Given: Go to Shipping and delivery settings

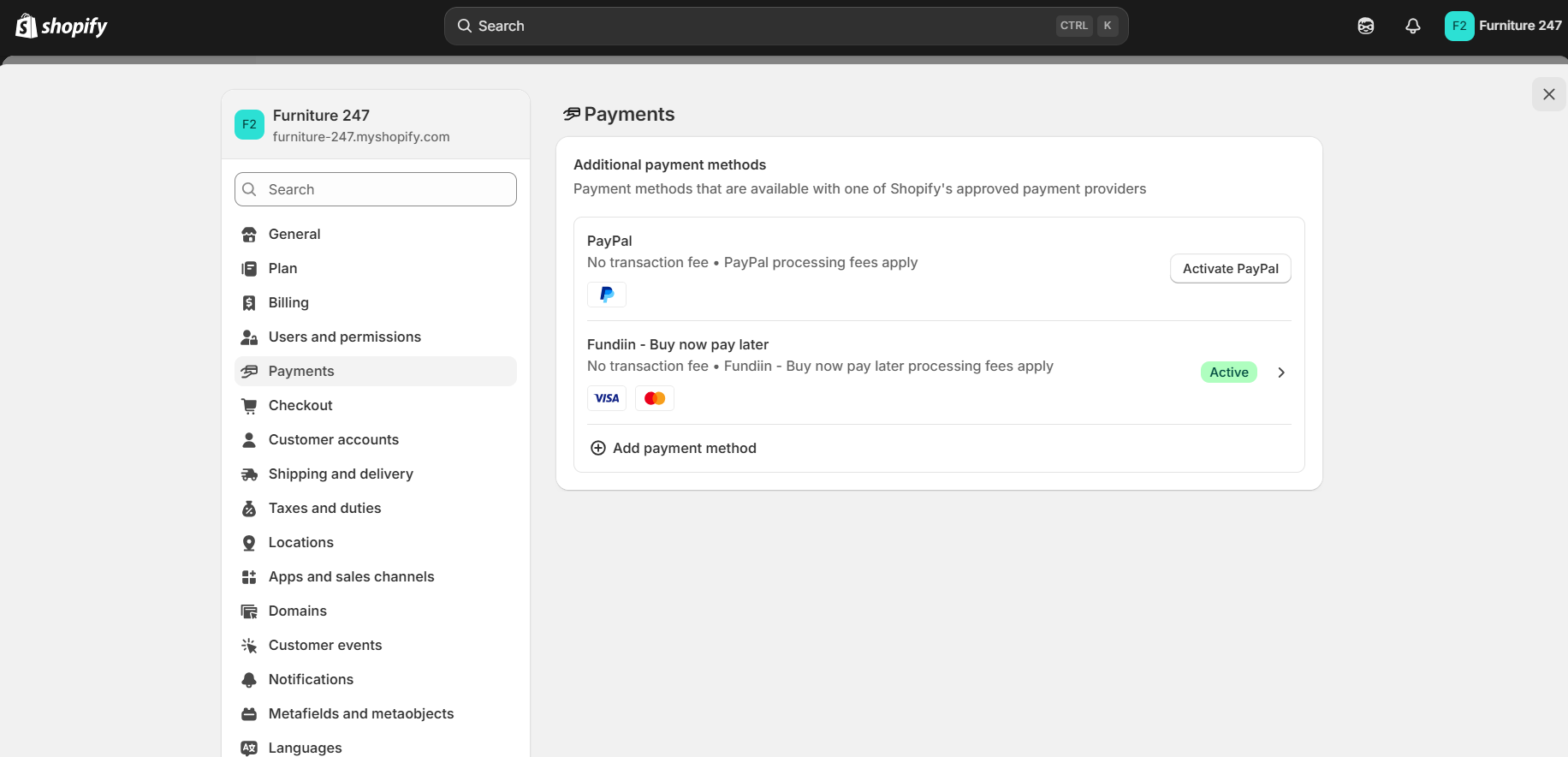Looking at the screenshot, I should (341, 474).
